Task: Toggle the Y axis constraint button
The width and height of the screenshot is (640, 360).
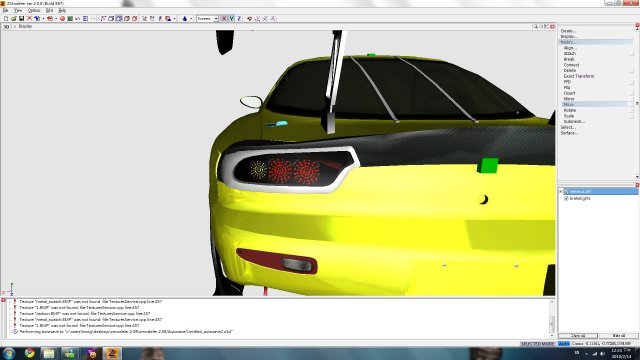Action: tap(231, 18)
